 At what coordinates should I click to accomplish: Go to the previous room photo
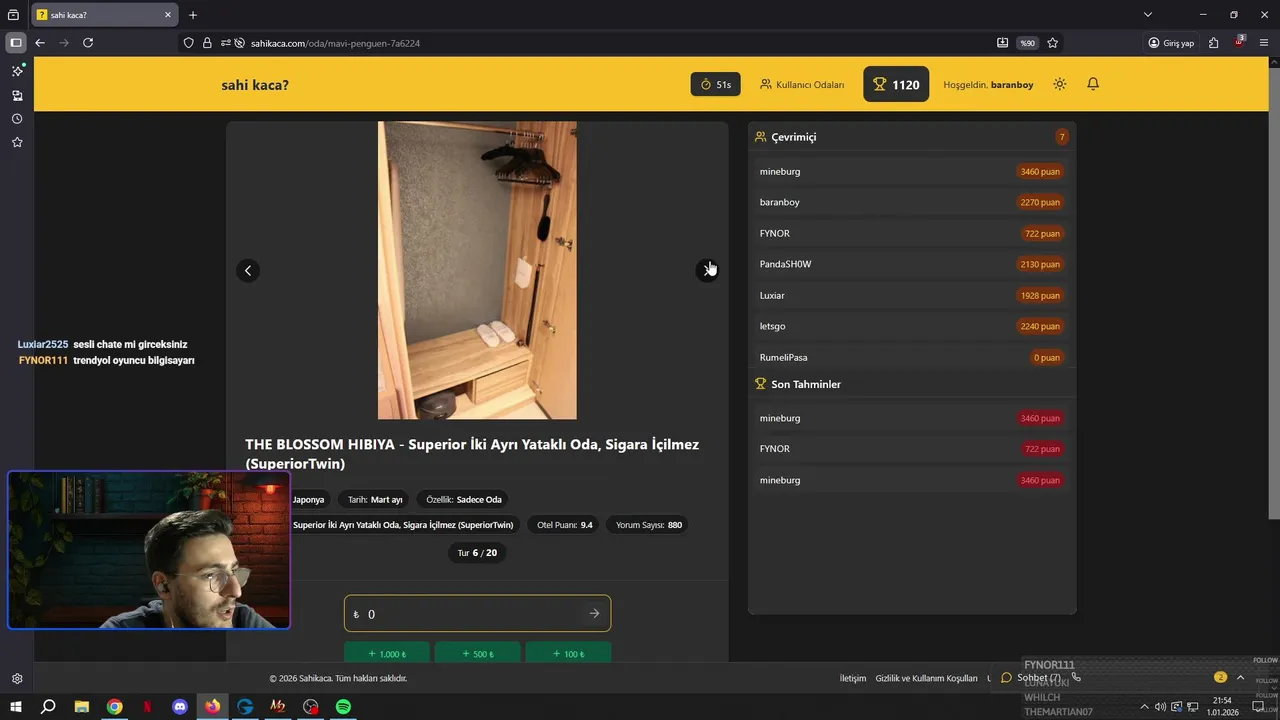click(x=248, y=271)
